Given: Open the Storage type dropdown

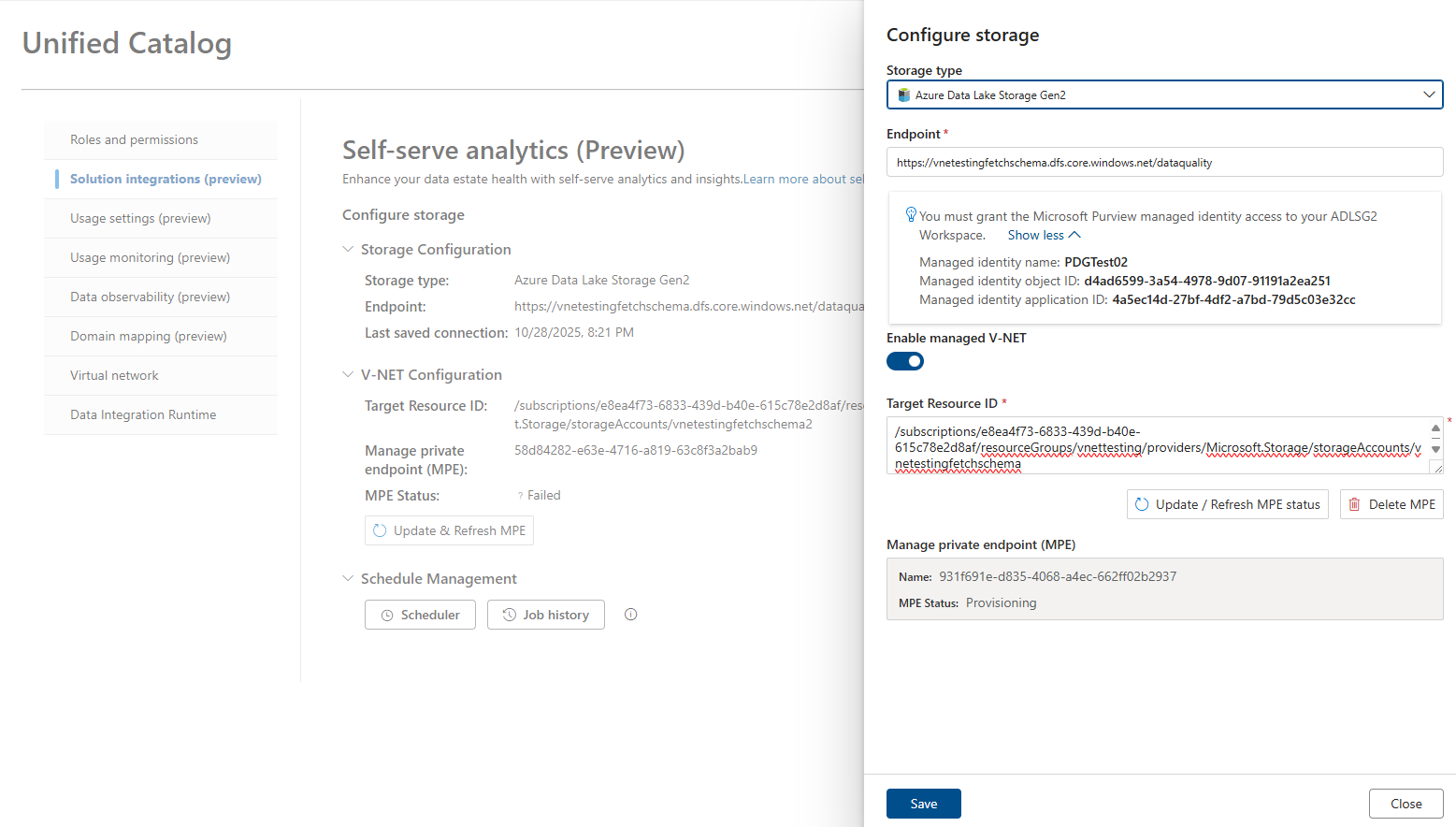Looking at the screenshot, I should (1164, 94).
